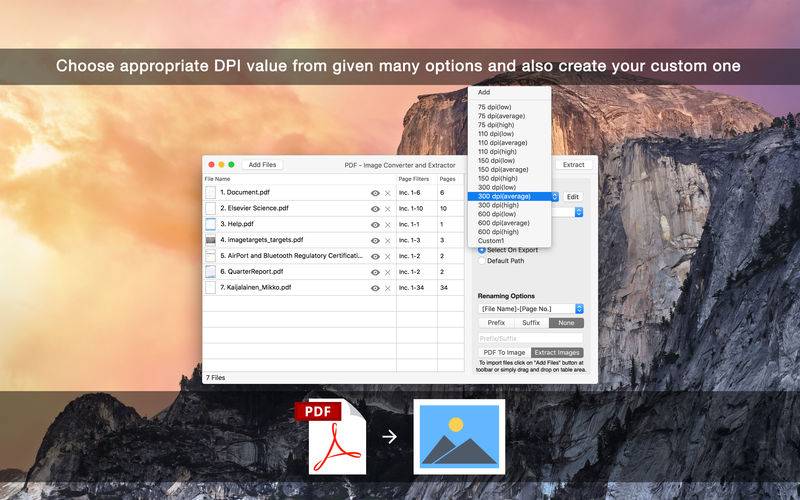Preview Elsevier Science.pdf with its eye icon

[375, 209]
